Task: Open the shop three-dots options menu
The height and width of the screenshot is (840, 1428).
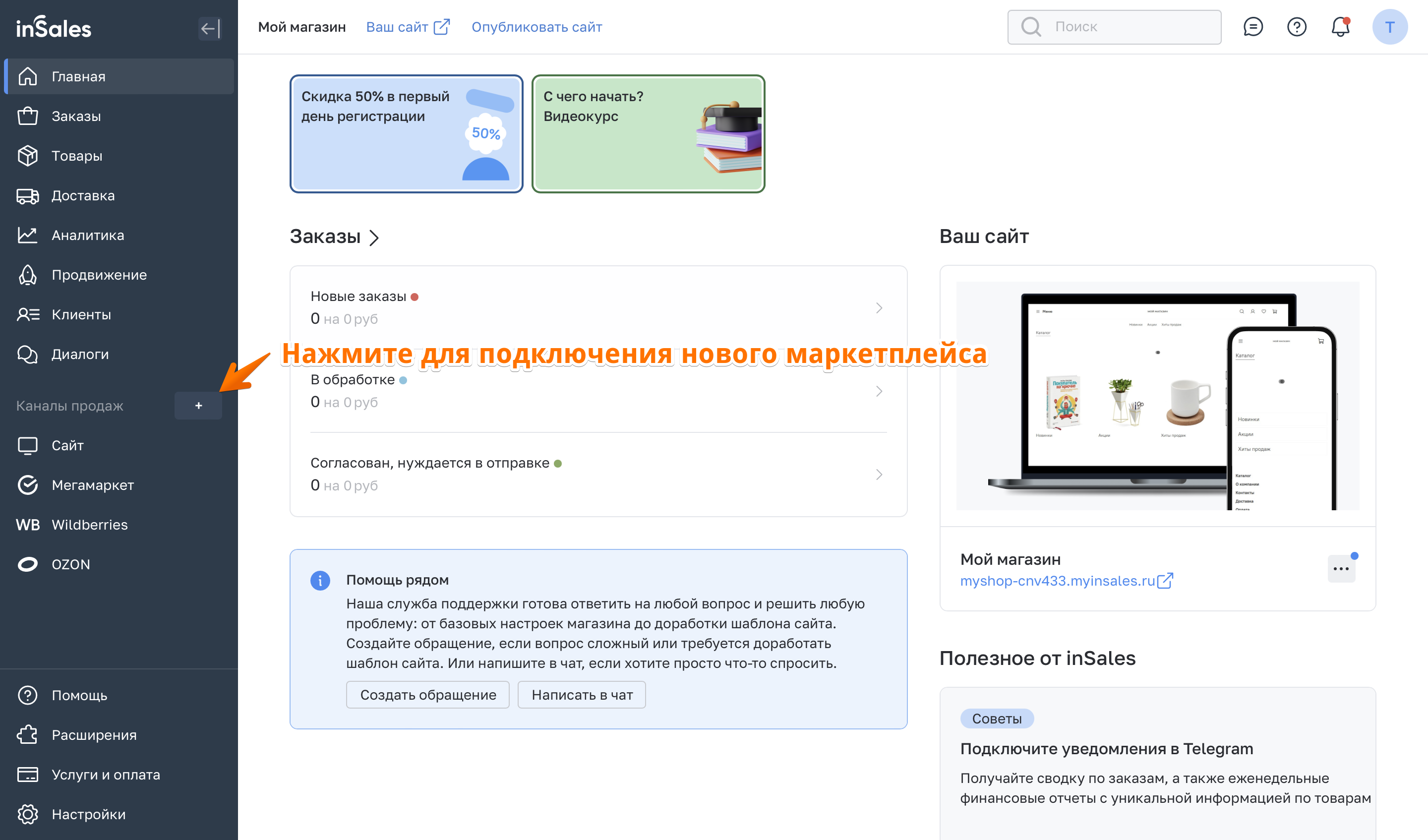Action: (1341, 568)
